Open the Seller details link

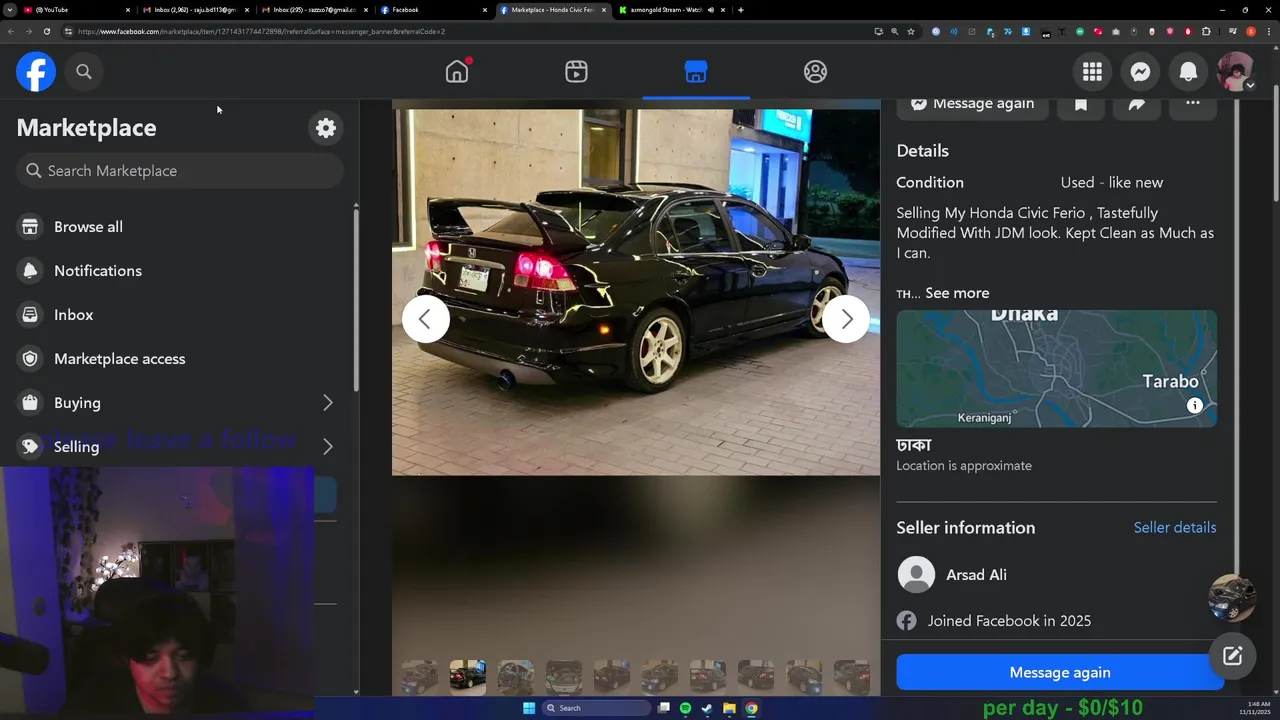[x=1175, y=527]
